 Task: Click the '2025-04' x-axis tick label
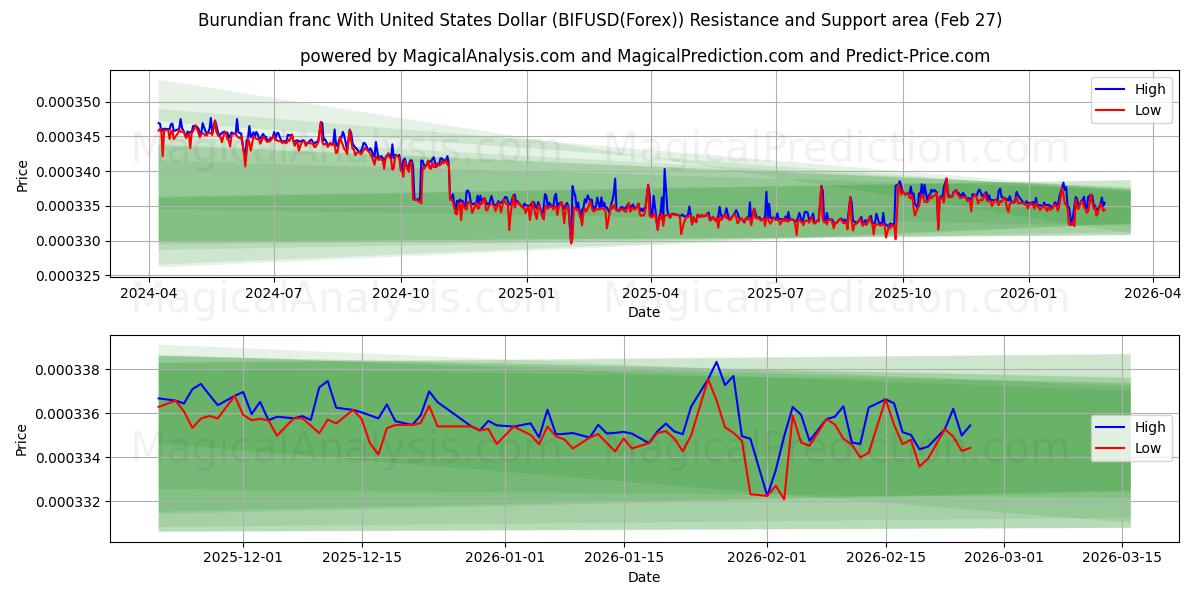click(651, 294)
